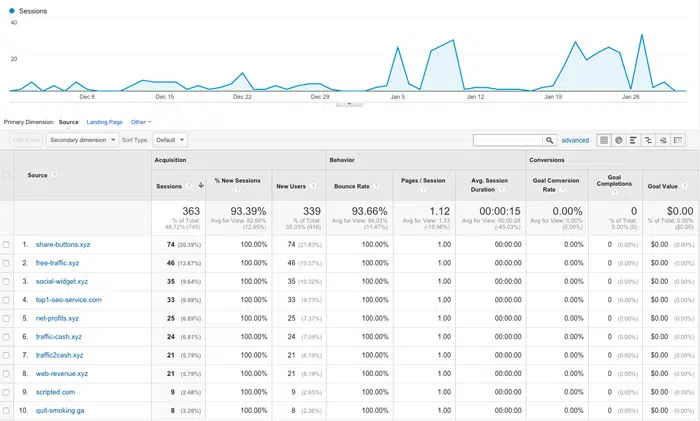Expand the Other primary dimension menu
Screen dimensions: 700x421
pyautogui.click(x=141, y=122)
